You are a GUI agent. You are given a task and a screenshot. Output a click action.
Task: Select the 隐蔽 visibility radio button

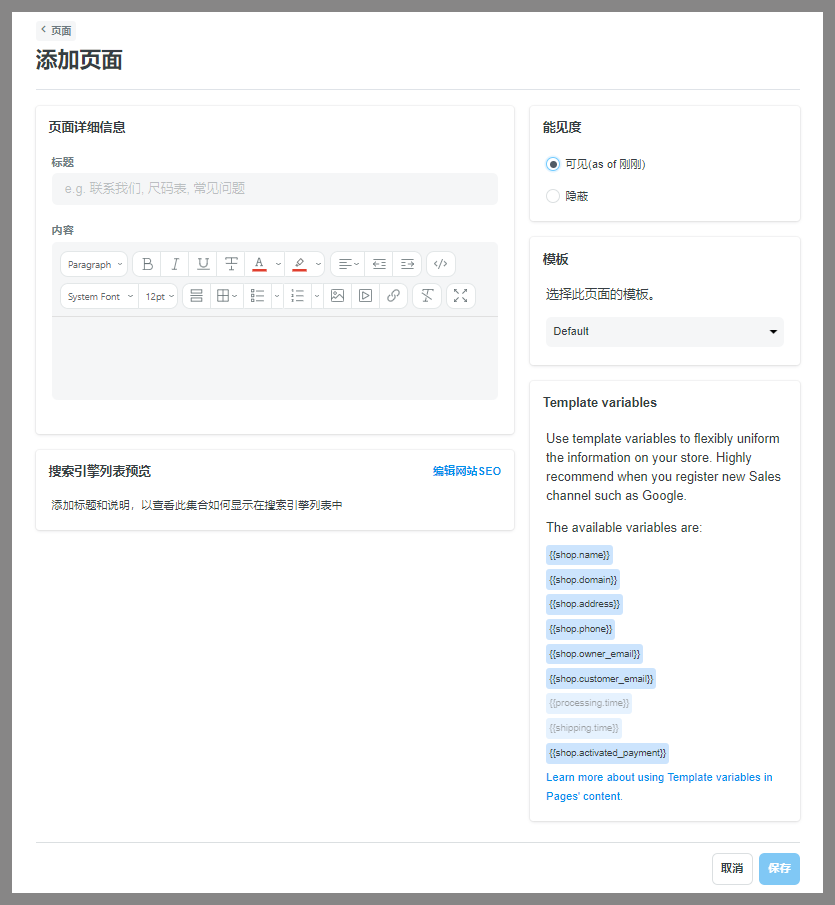tap(553, 196)
